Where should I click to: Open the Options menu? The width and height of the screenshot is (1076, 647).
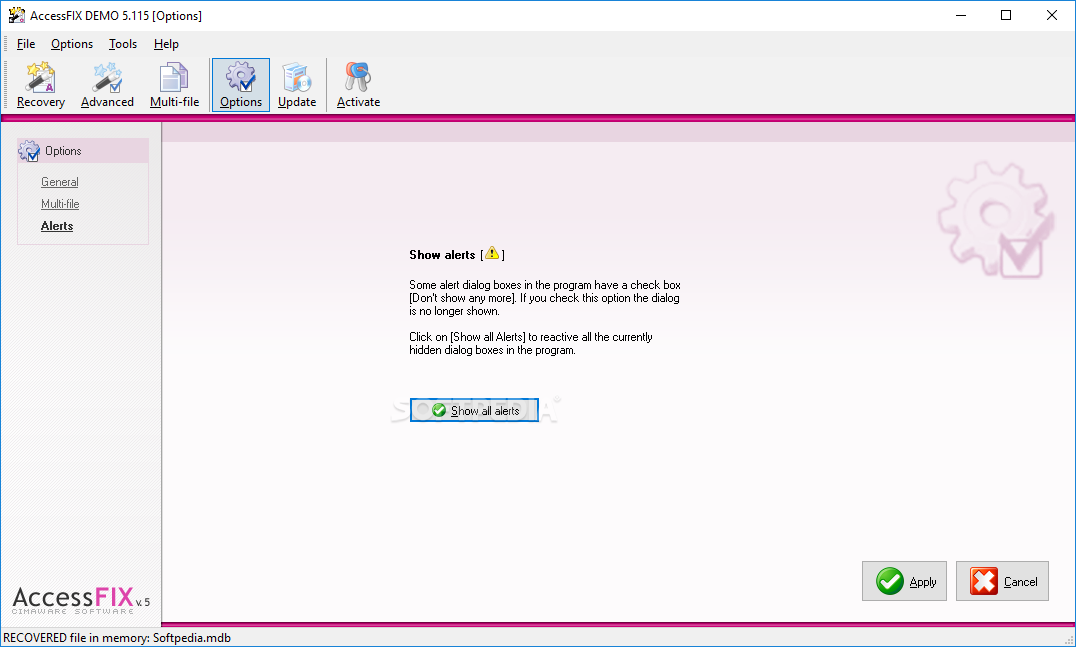[71, 44]
